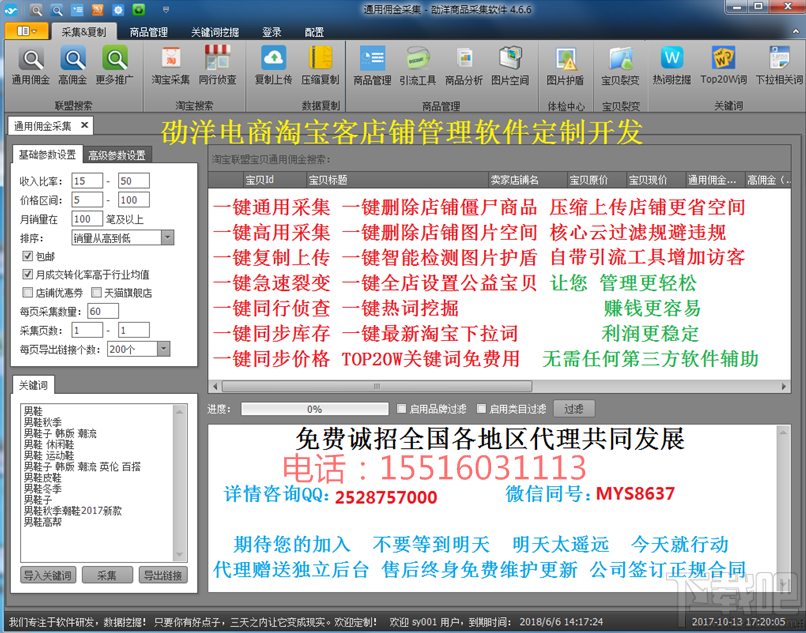Click the 进度 progress bar at 0%

tap(315, 409)
